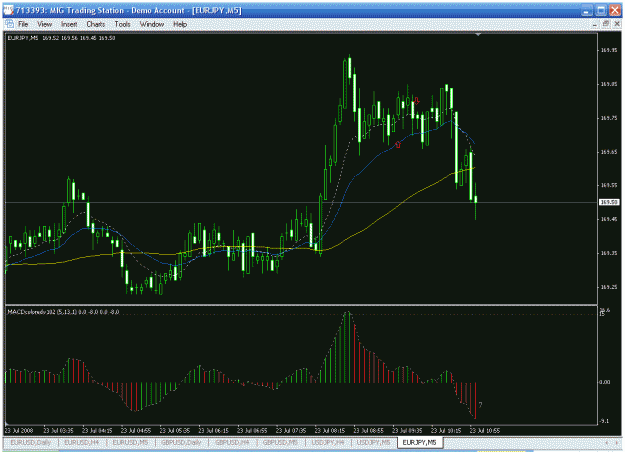625x452 pixels.
Task: Close the inner EURJPY chart window
Action: (x=616, y=24)
